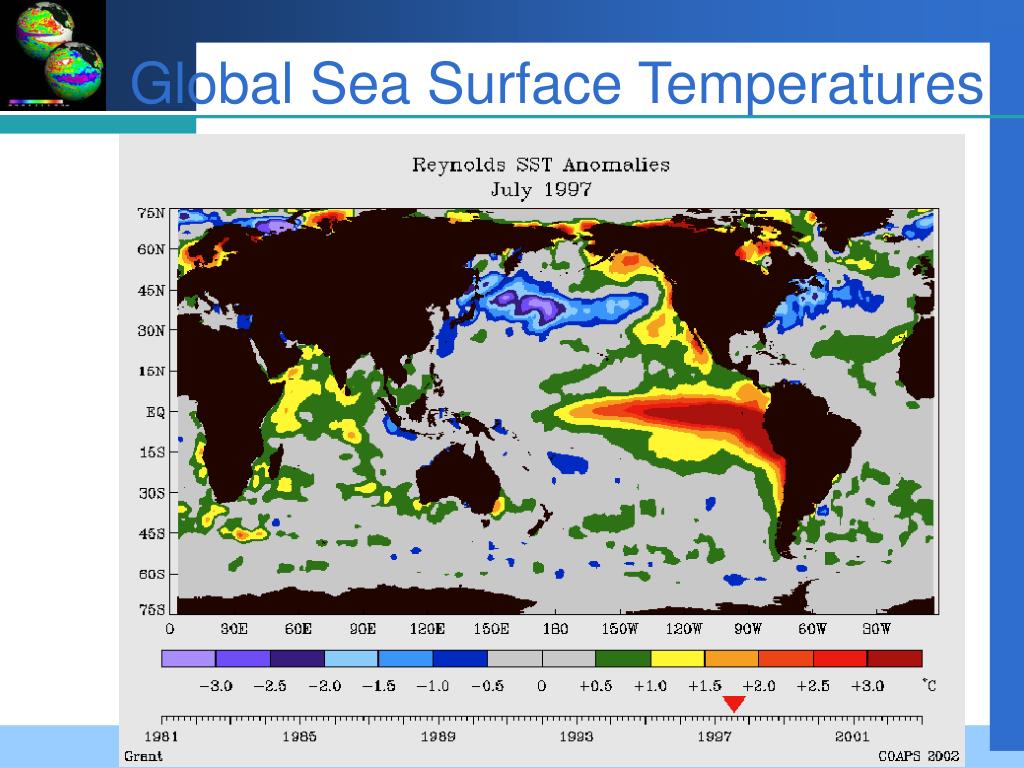Click the purple North Pacific cold anomaly
The image size is (1024, 768).
point(530,306)
